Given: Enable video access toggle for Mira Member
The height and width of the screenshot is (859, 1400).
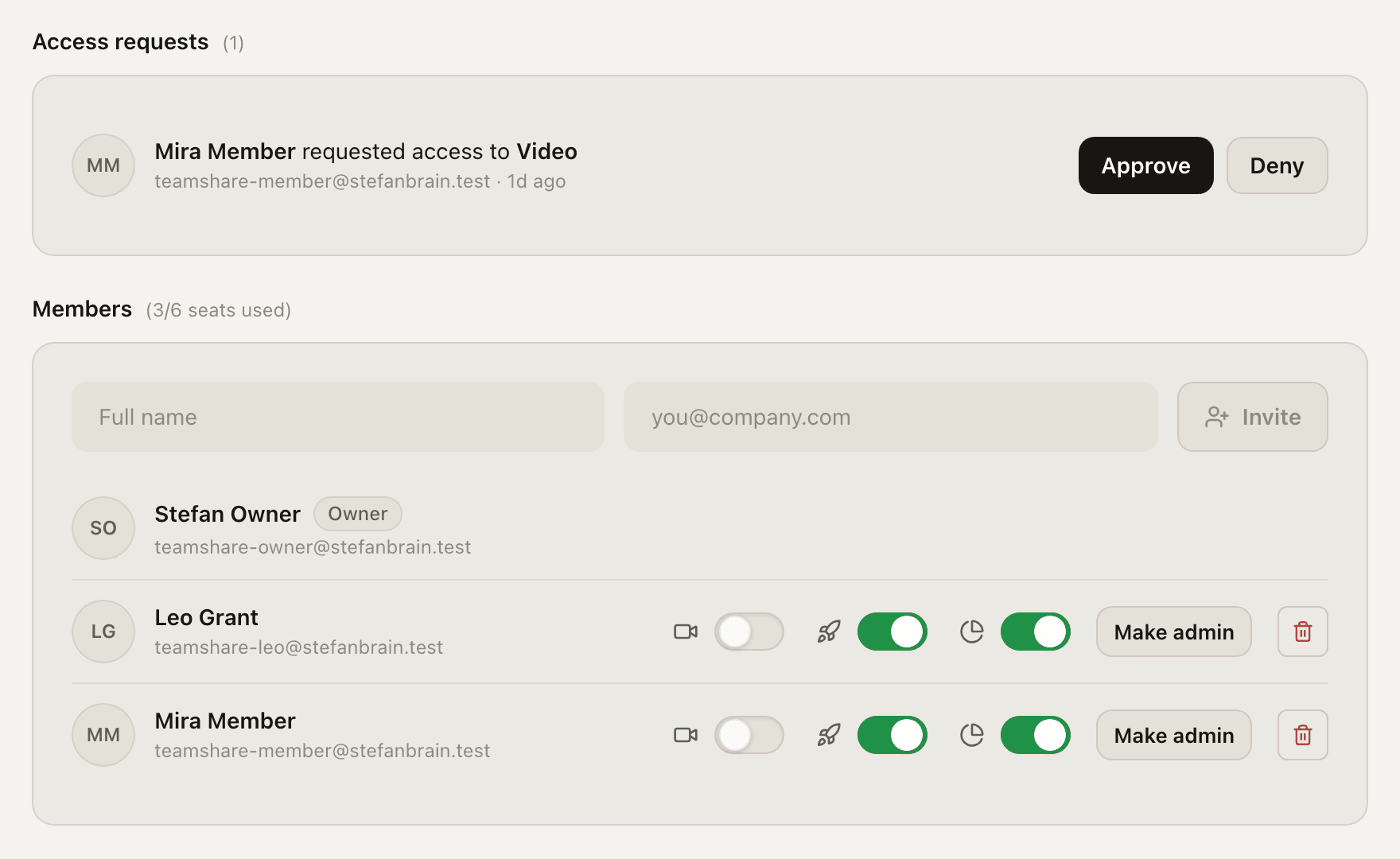Looking at the screenshot, I should tap(749, 735).
